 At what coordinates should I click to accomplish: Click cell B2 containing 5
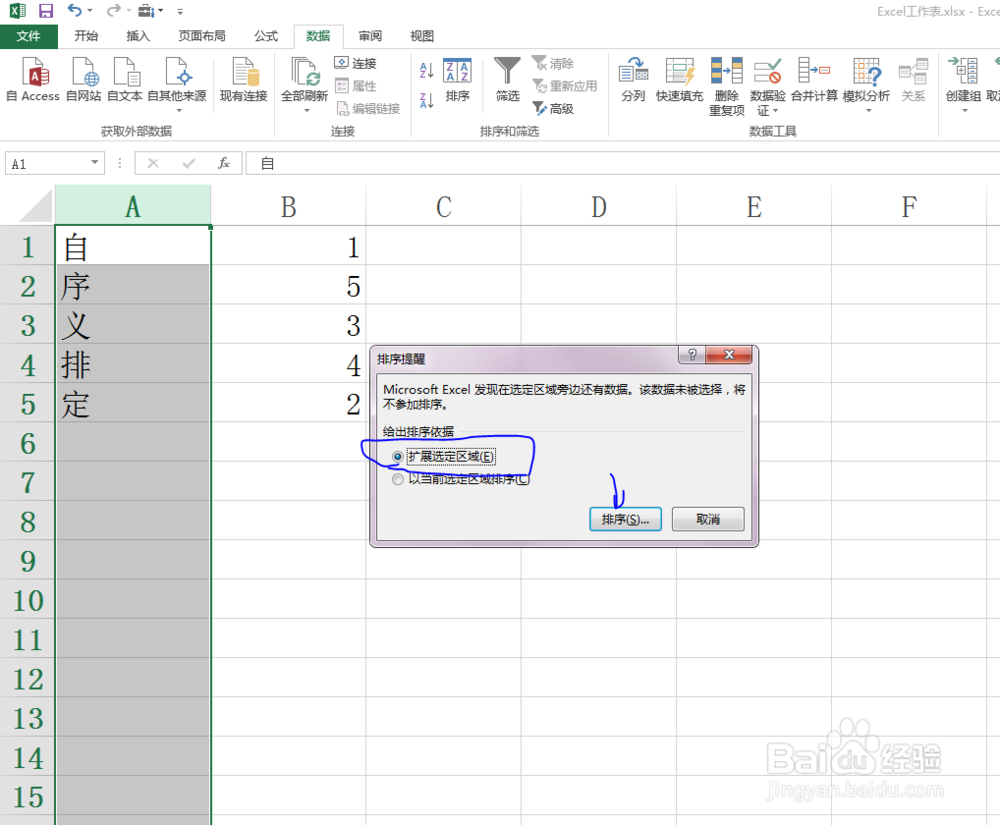click(x=288, y=285)
